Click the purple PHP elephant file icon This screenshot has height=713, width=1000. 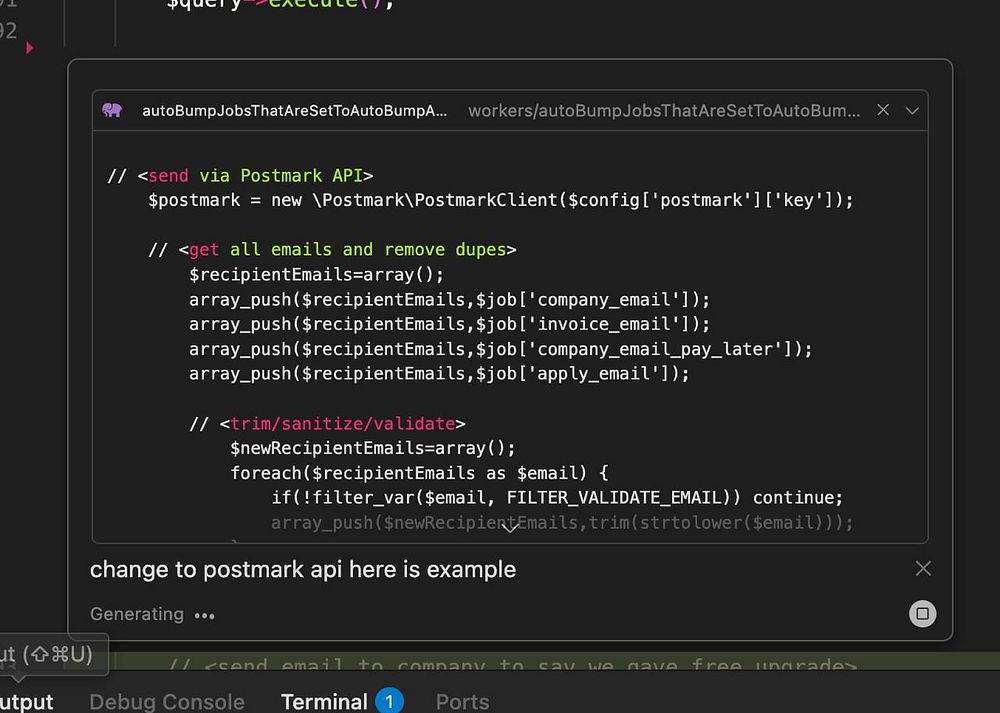tap(112, 110)
